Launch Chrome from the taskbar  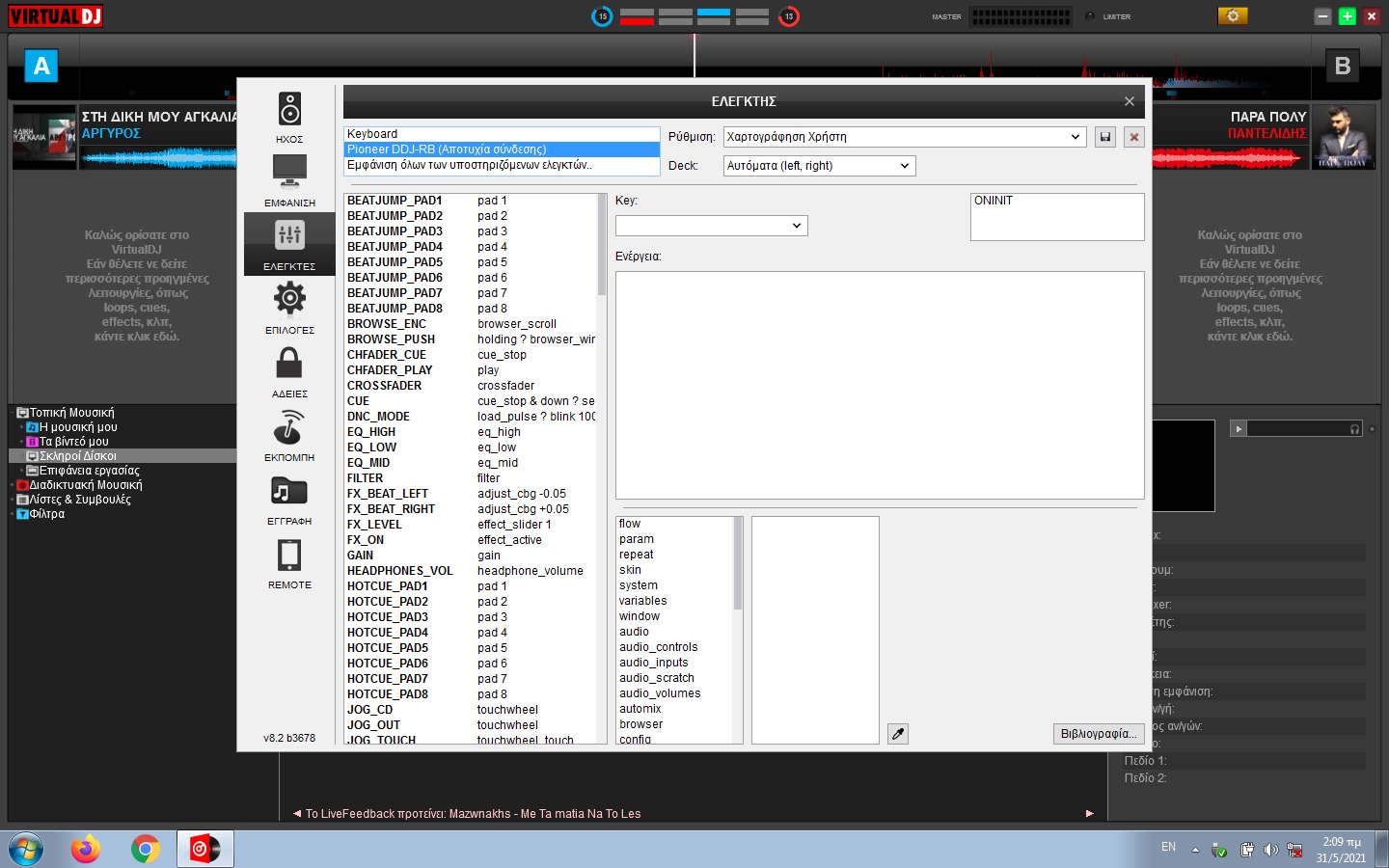click(146, 849)
